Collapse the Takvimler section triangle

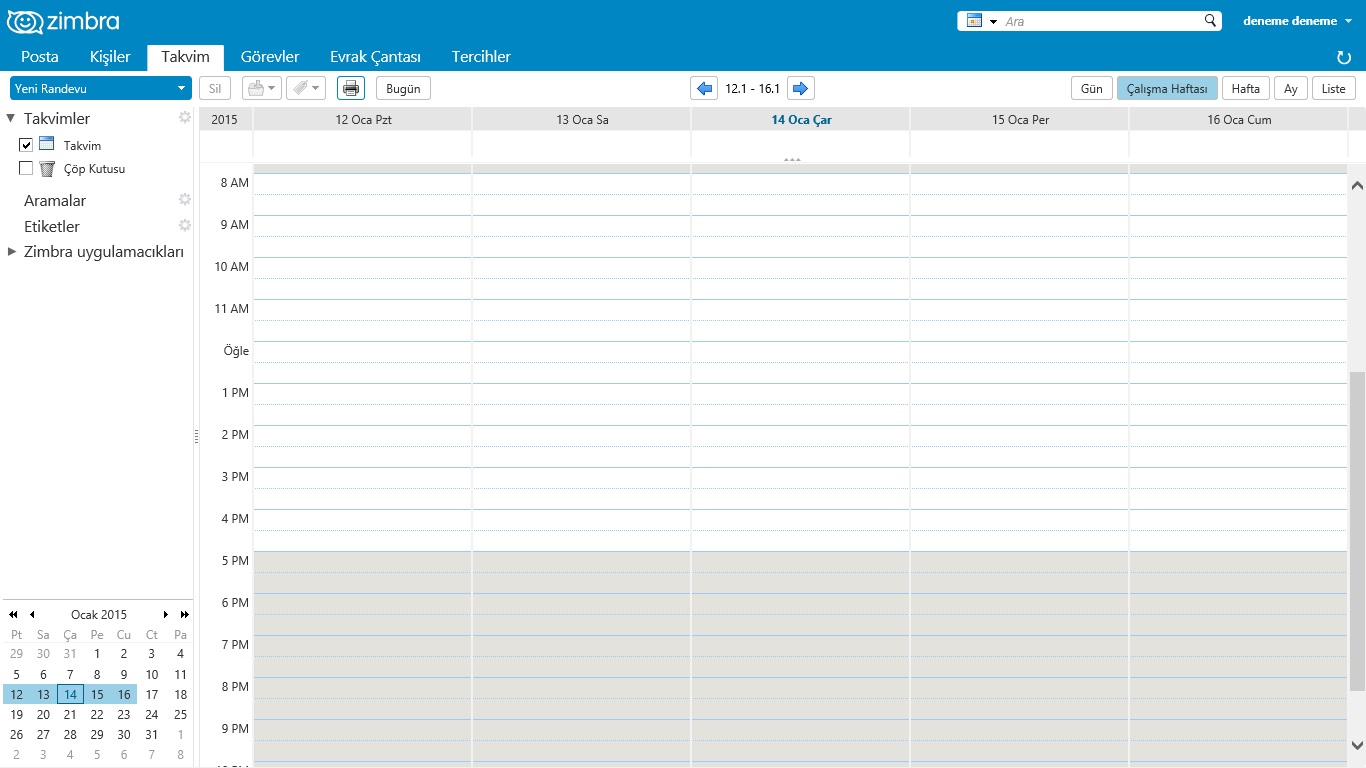click(x=10, y=117)
